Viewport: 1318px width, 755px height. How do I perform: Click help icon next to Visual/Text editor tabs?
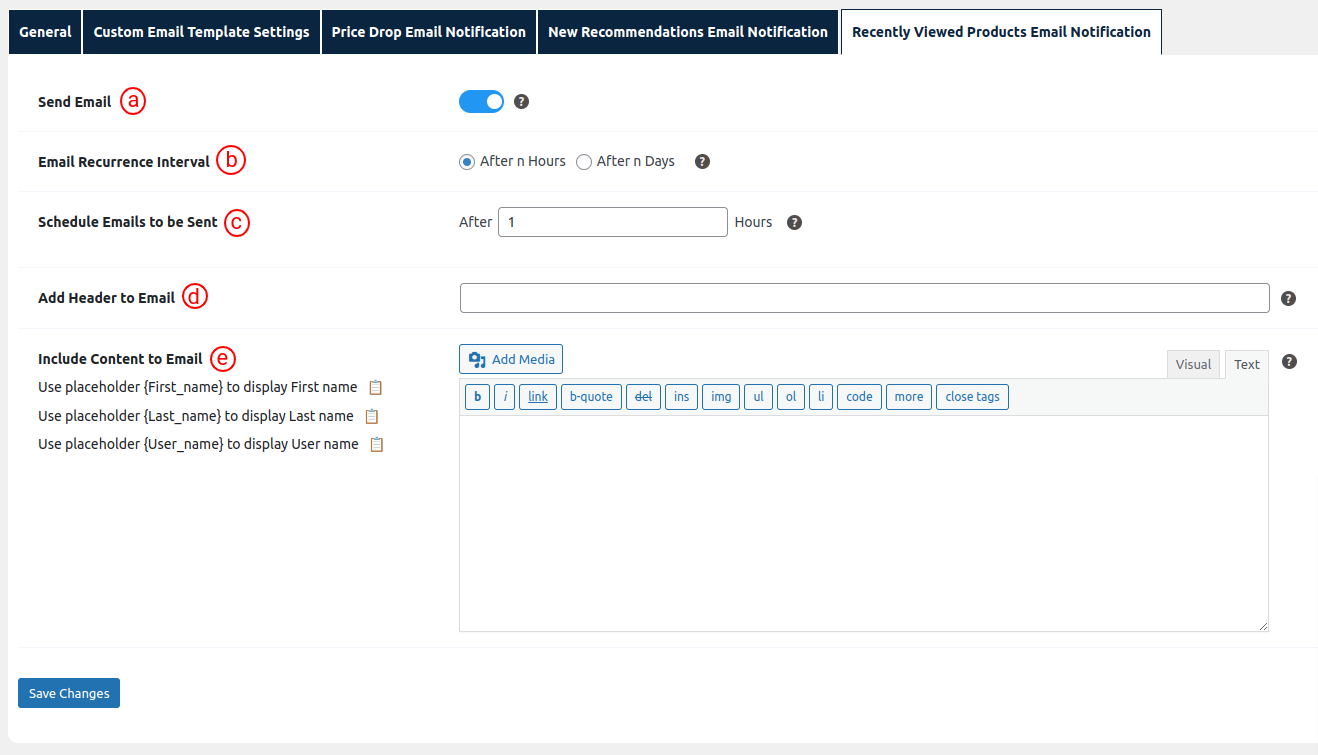pos(1288,362)
